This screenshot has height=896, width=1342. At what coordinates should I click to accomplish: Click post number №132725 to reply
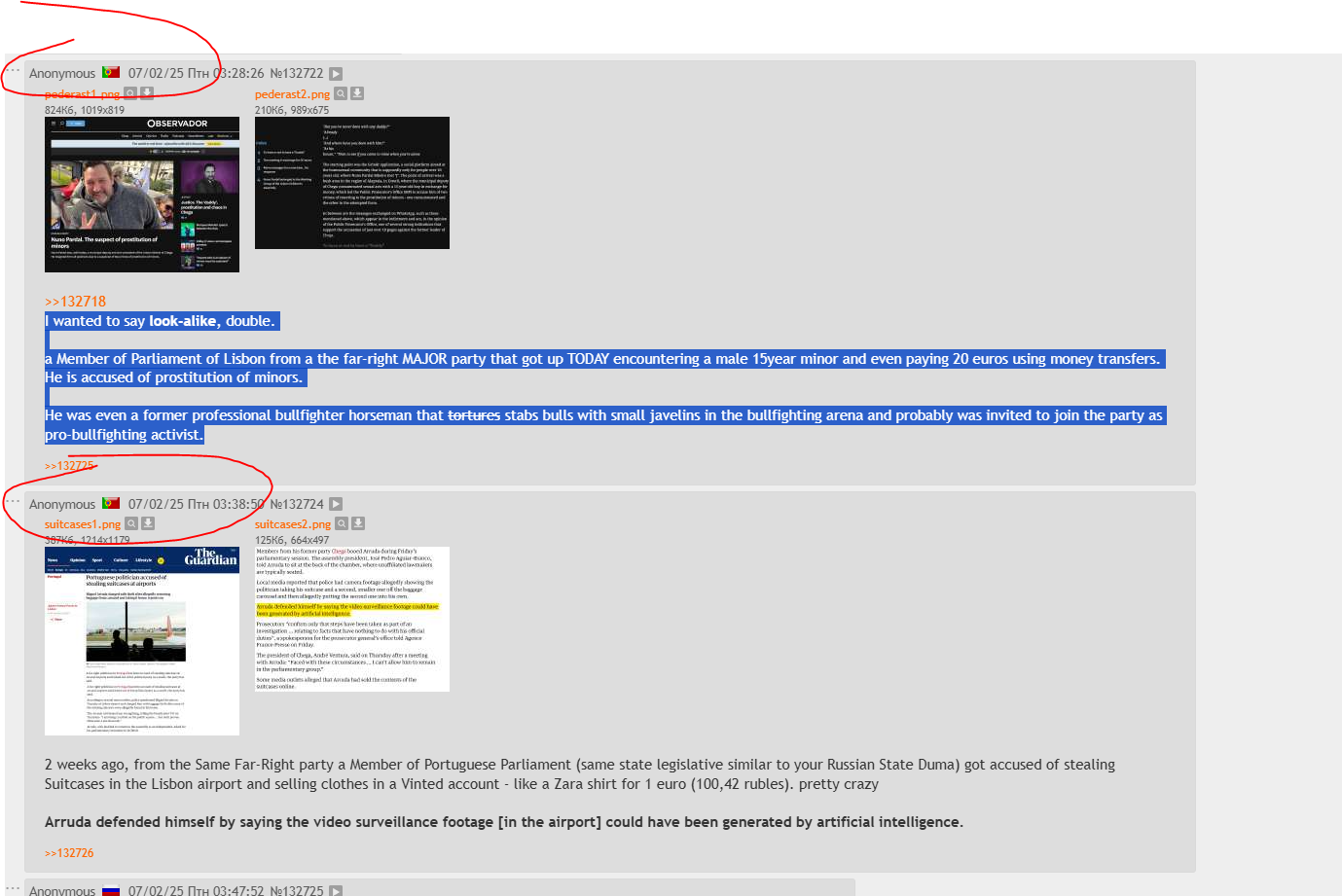point(297,890)
